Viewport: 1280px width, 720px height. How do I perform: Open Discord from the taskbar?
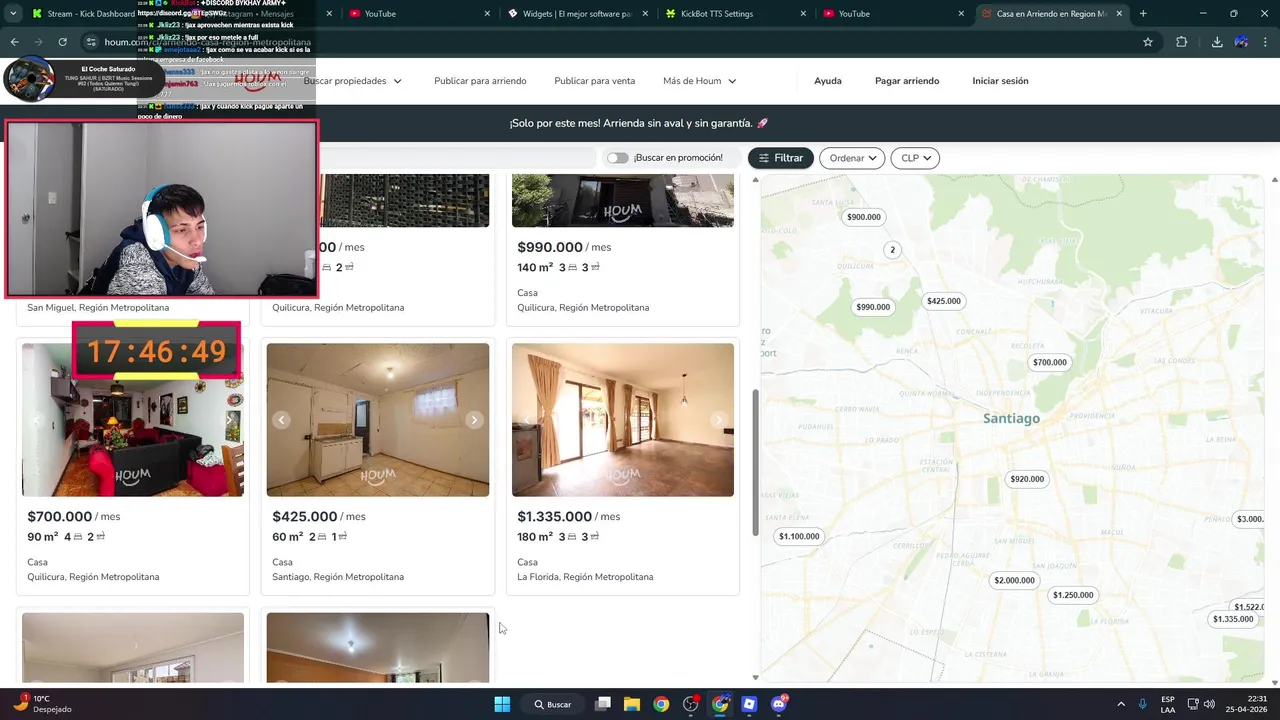(779, 704)
